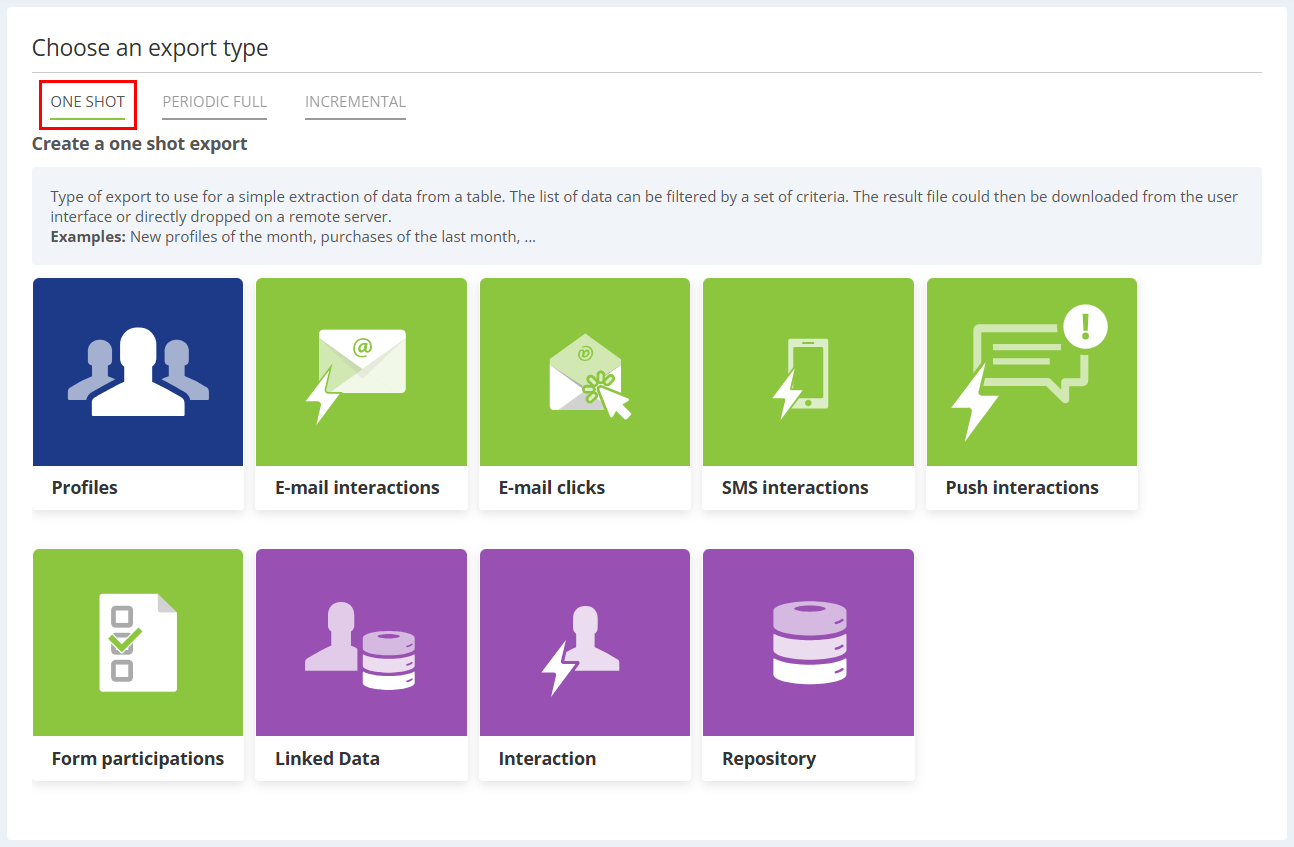Click the SMS interactions label
The width and height of the screenshot is (1294, 847).
795,488
